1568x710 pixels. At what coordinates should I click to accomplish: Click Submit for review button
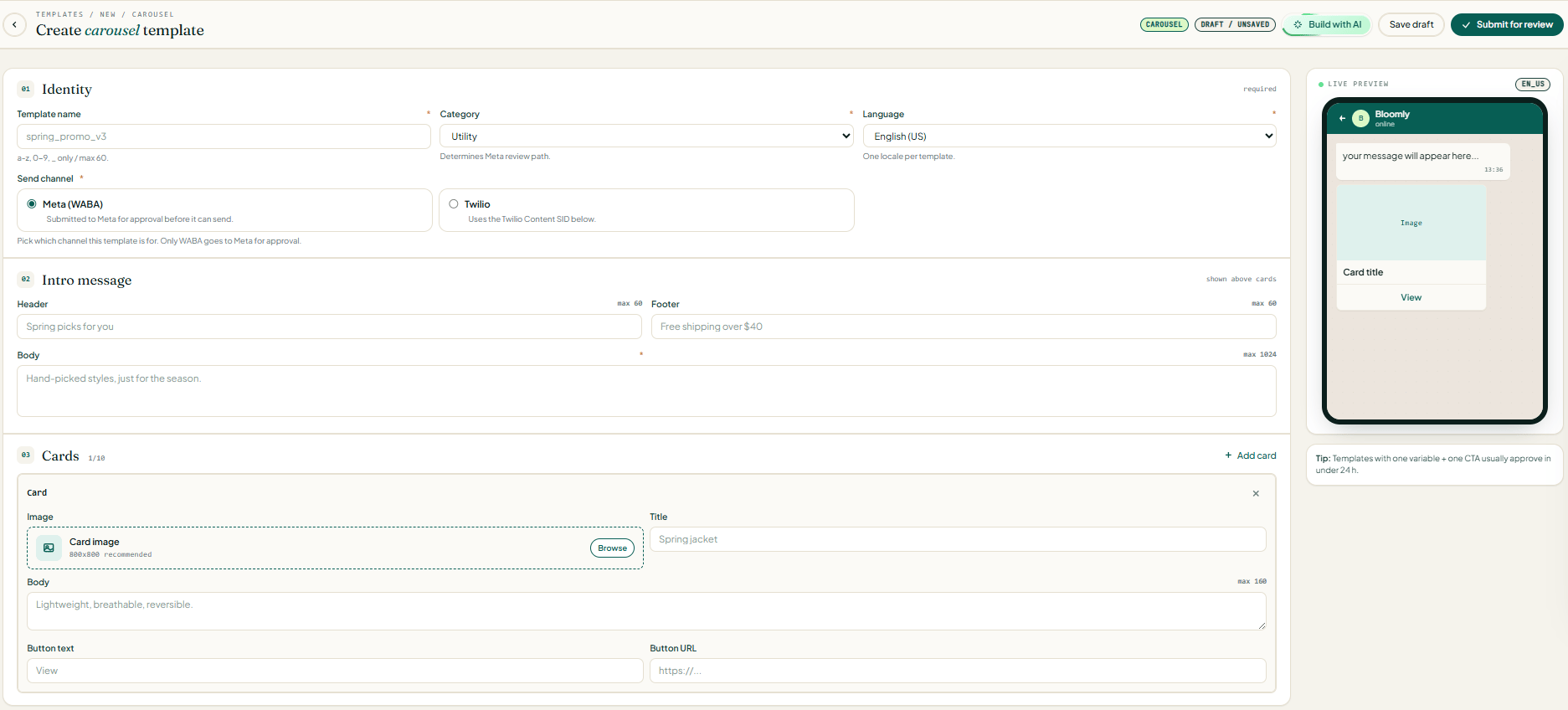click(1507, 24)
